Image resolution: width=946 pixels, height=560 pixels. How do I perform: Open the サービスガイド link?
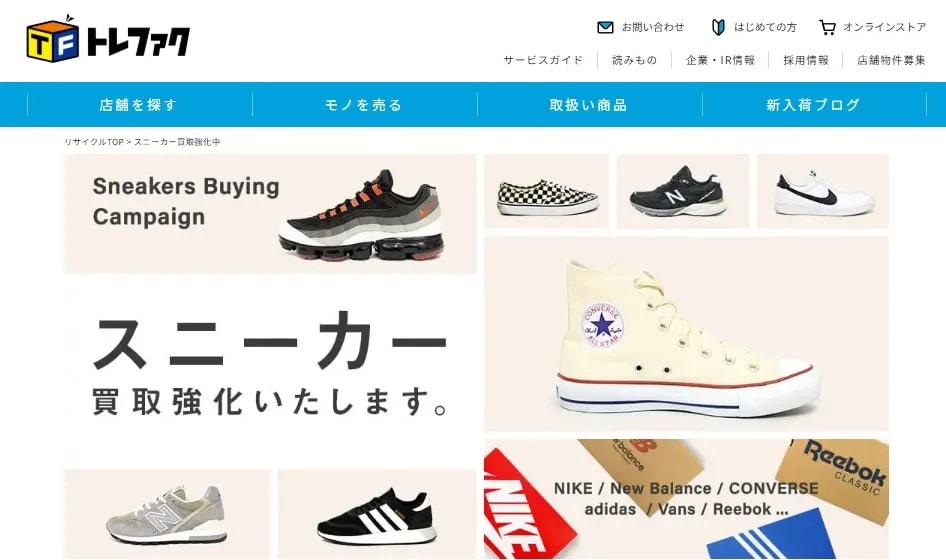point(543,60)
